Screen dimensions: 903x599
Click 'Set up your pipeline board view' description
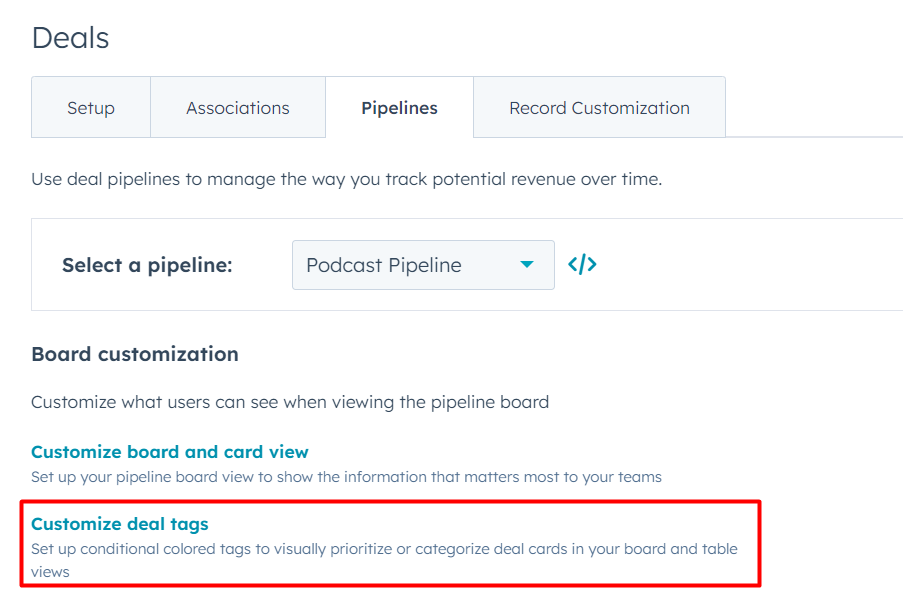(347, 477)
